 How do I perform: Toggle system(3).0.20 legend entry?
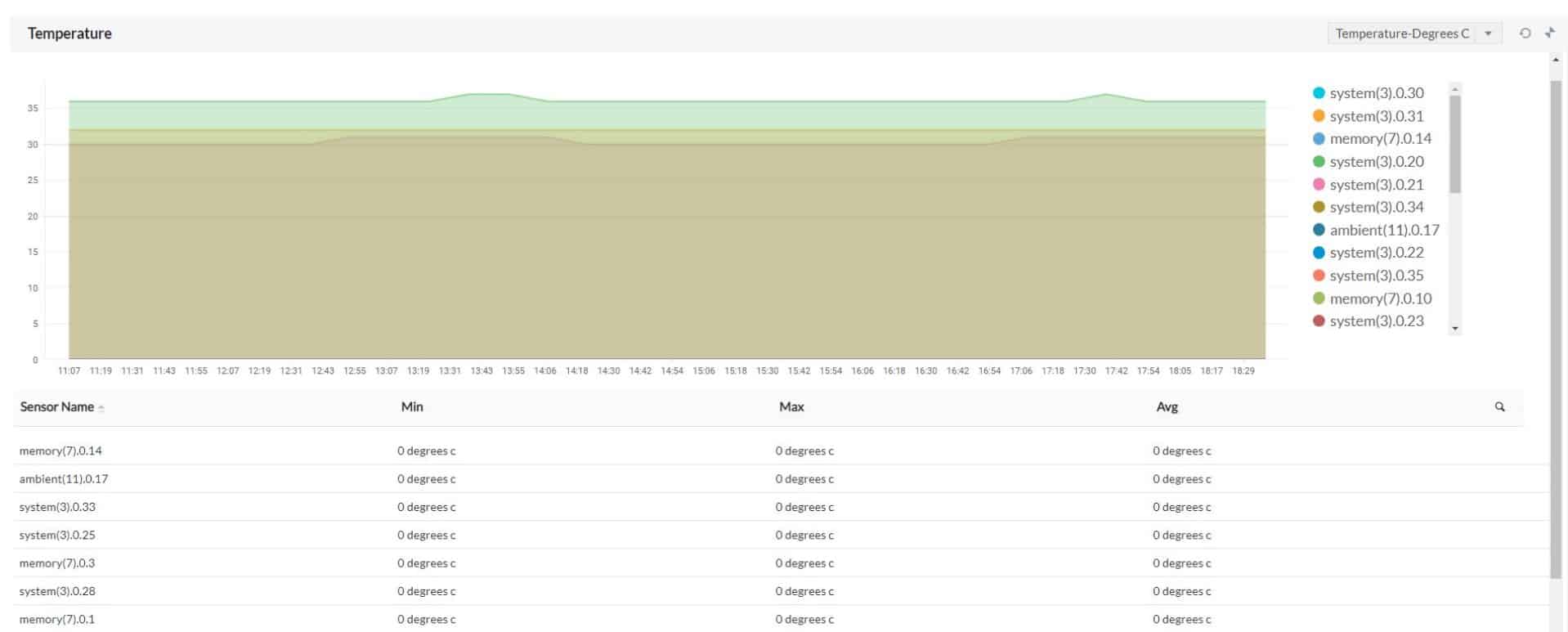point(1368,162)
